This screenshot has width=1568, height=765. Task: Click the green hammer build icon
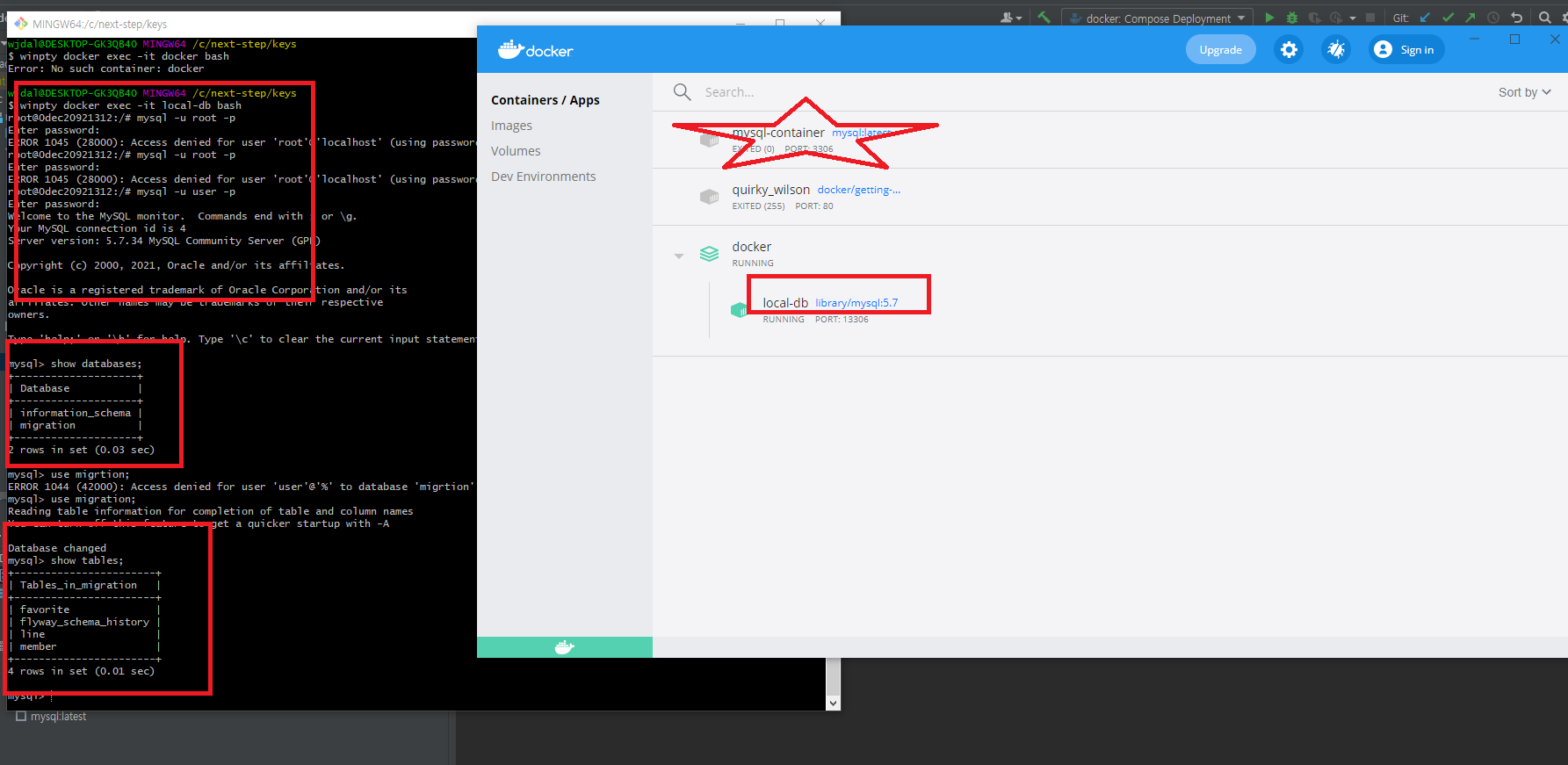(x=1044, y=18)
